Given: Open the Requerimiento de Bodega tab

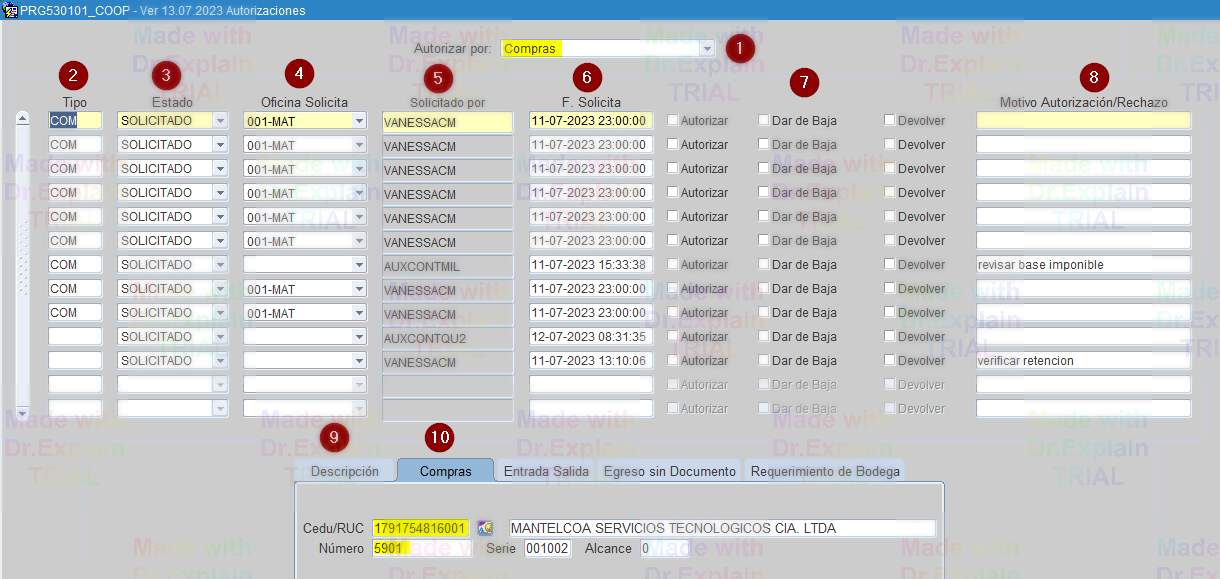Looking at the screenshot, I should pos(824,471).
